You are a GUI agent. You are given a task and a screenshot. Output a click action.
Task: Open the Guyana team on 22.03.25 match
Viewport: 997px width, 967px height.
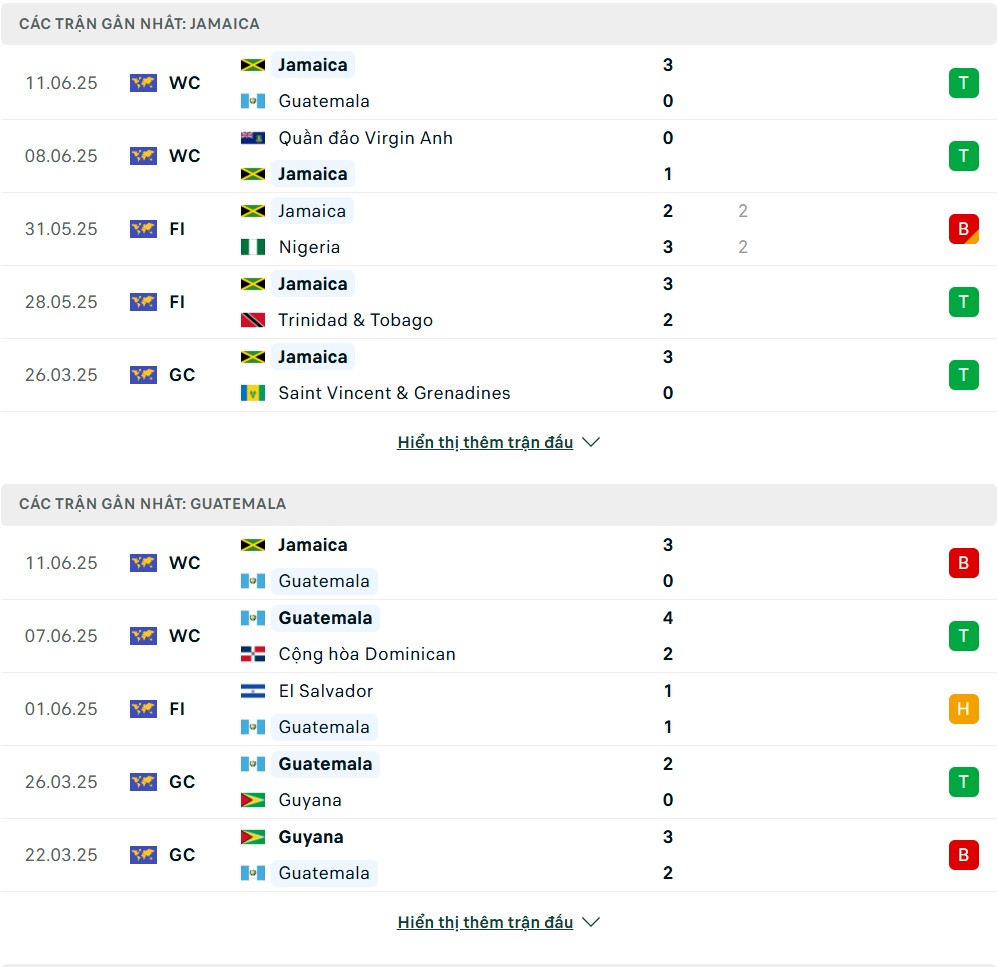pyautogui.click(x=311, y=837)
